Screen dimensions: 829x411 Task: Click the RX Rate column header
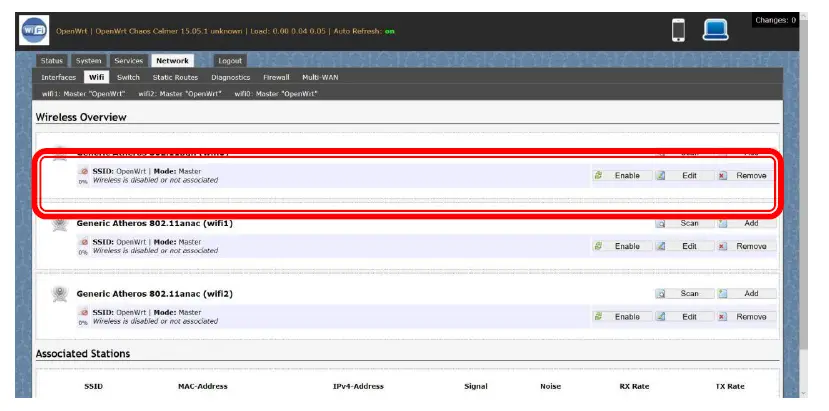[634, 386]
